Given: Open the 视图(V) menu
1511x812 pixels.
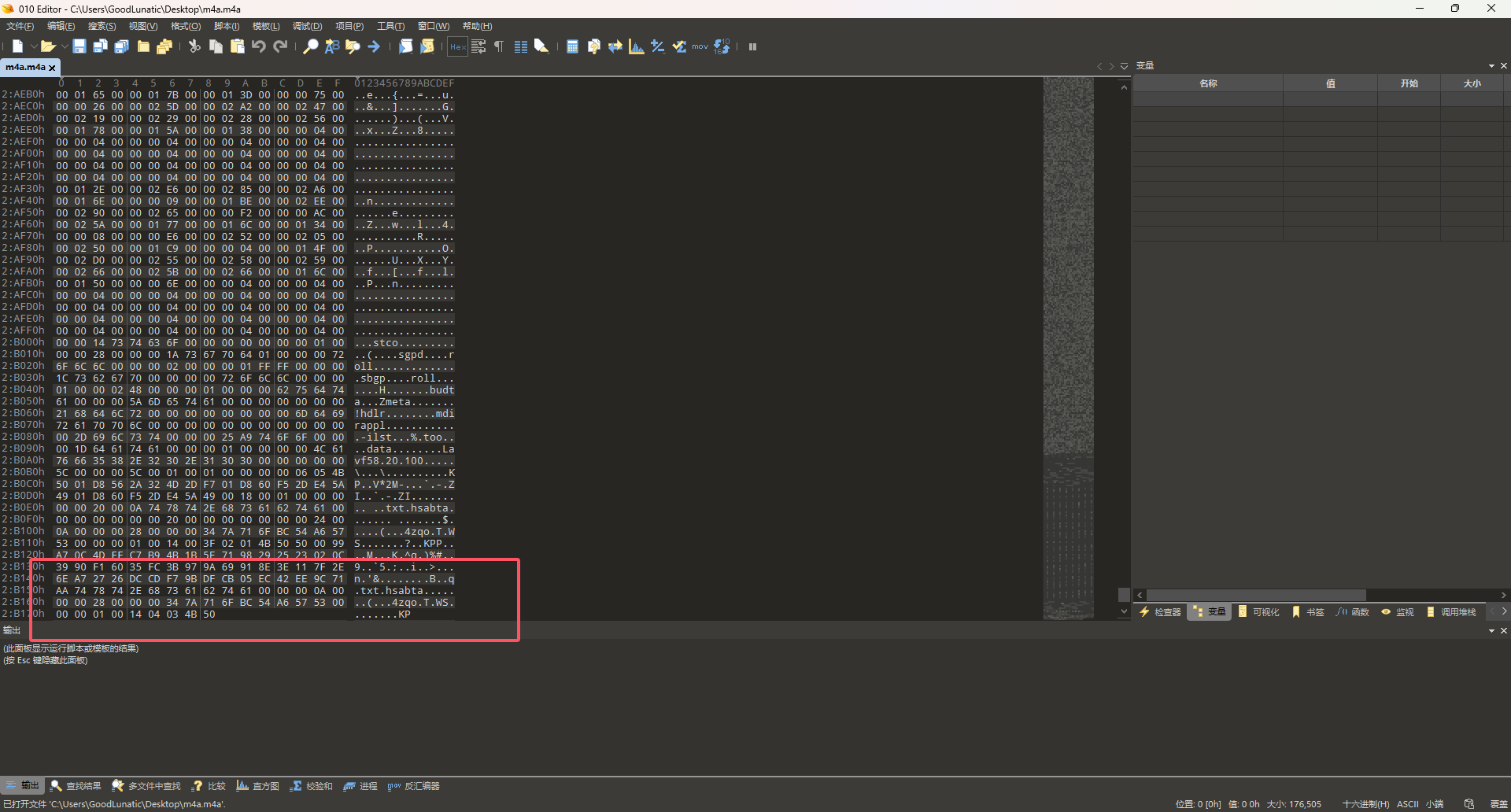Looking at the screenshot, I should 143,26.
